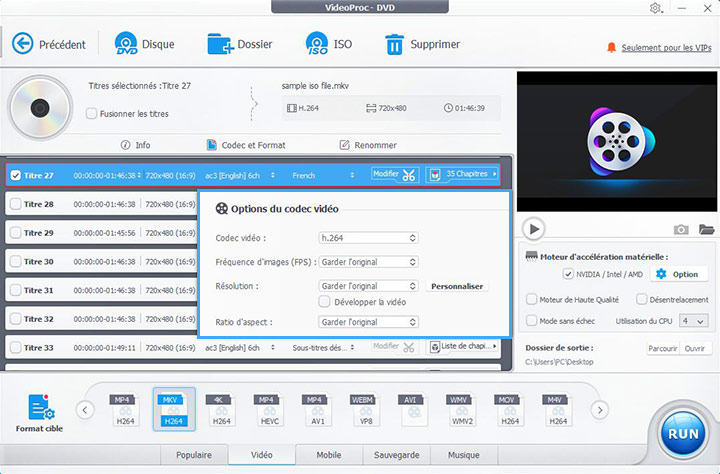
Task: Click Ouvrir to open output folder
Action: tap(695, 349)
